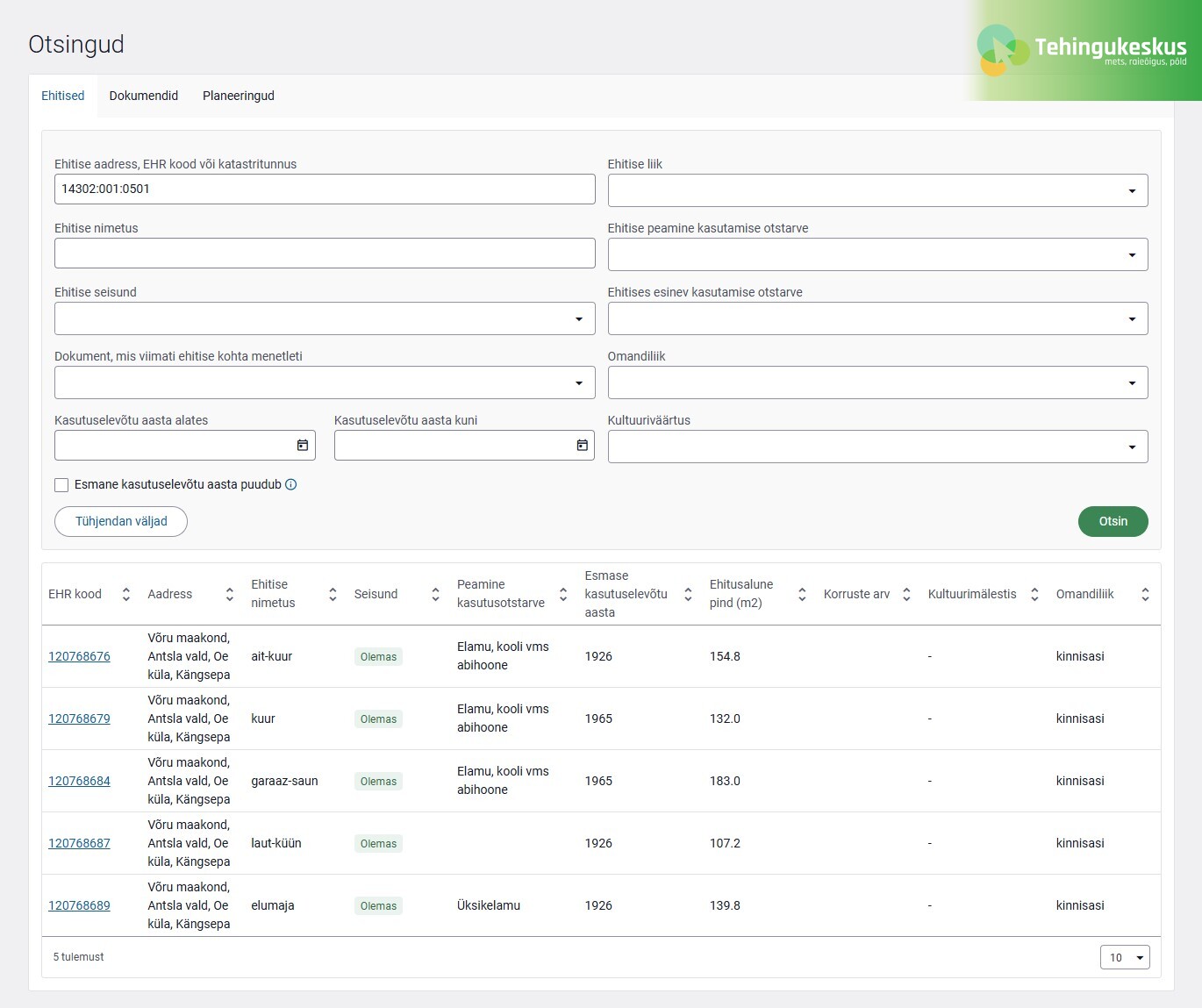Switch to the Planeeringud tab
Viewport: 1202px width, 1008px height.
pos(239,96)
